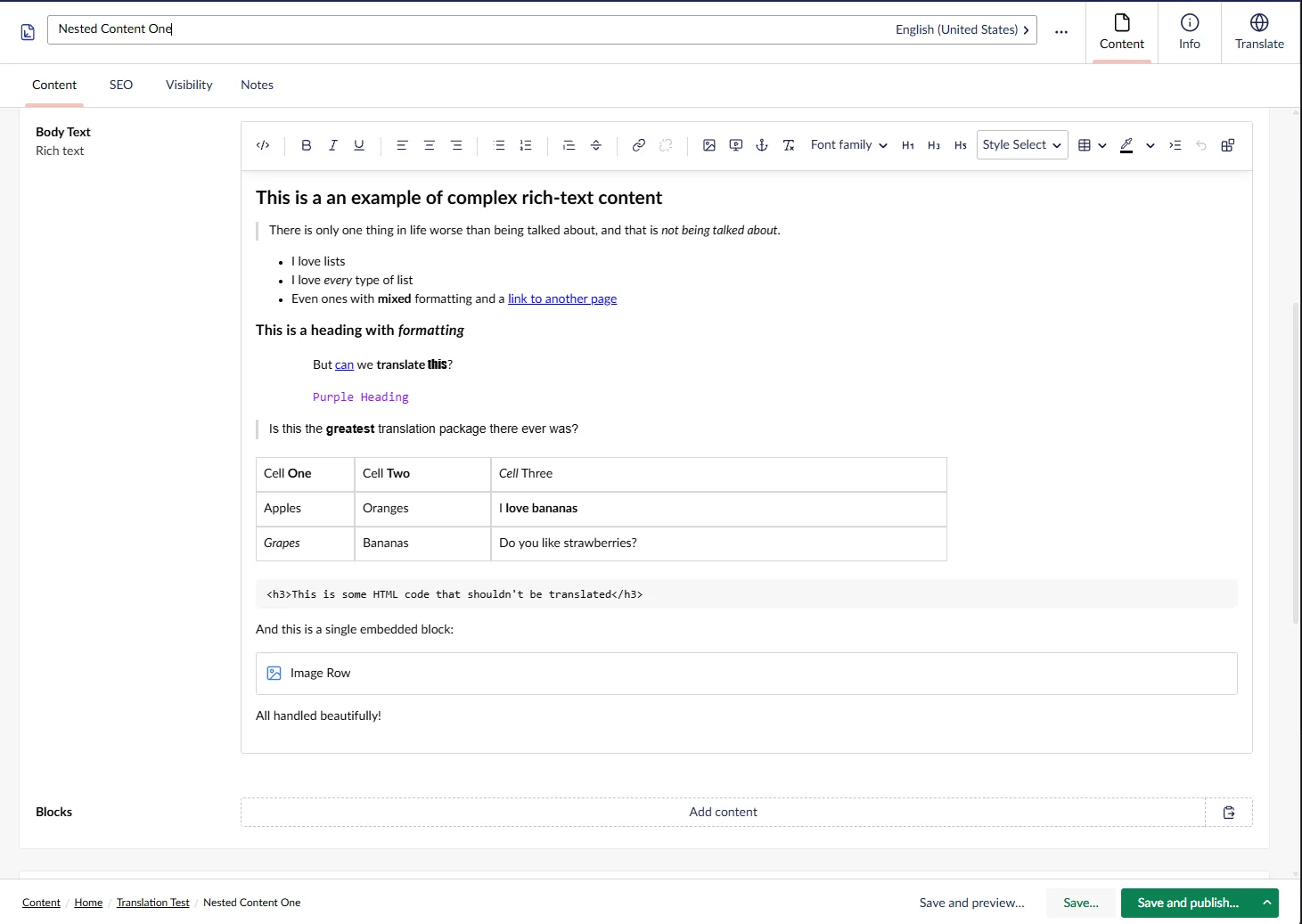Image resolution: width=1302 pixels, height=924 pixels.
Task: Align text right
Action: (x=456, y=145)
